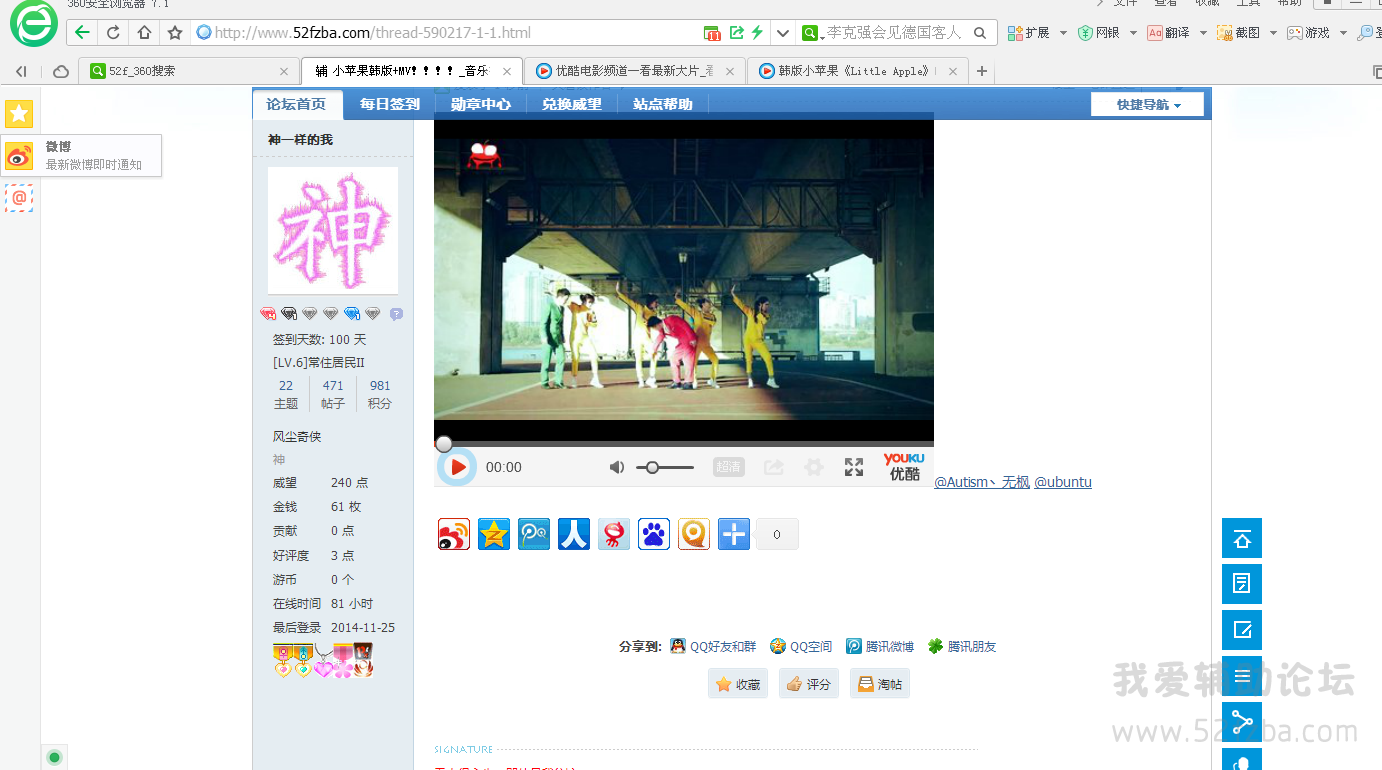This screenshot has width=1382, height=770.
Task: Open the mail @ icon in left sidebar
Action: click(x=19, y=198)
